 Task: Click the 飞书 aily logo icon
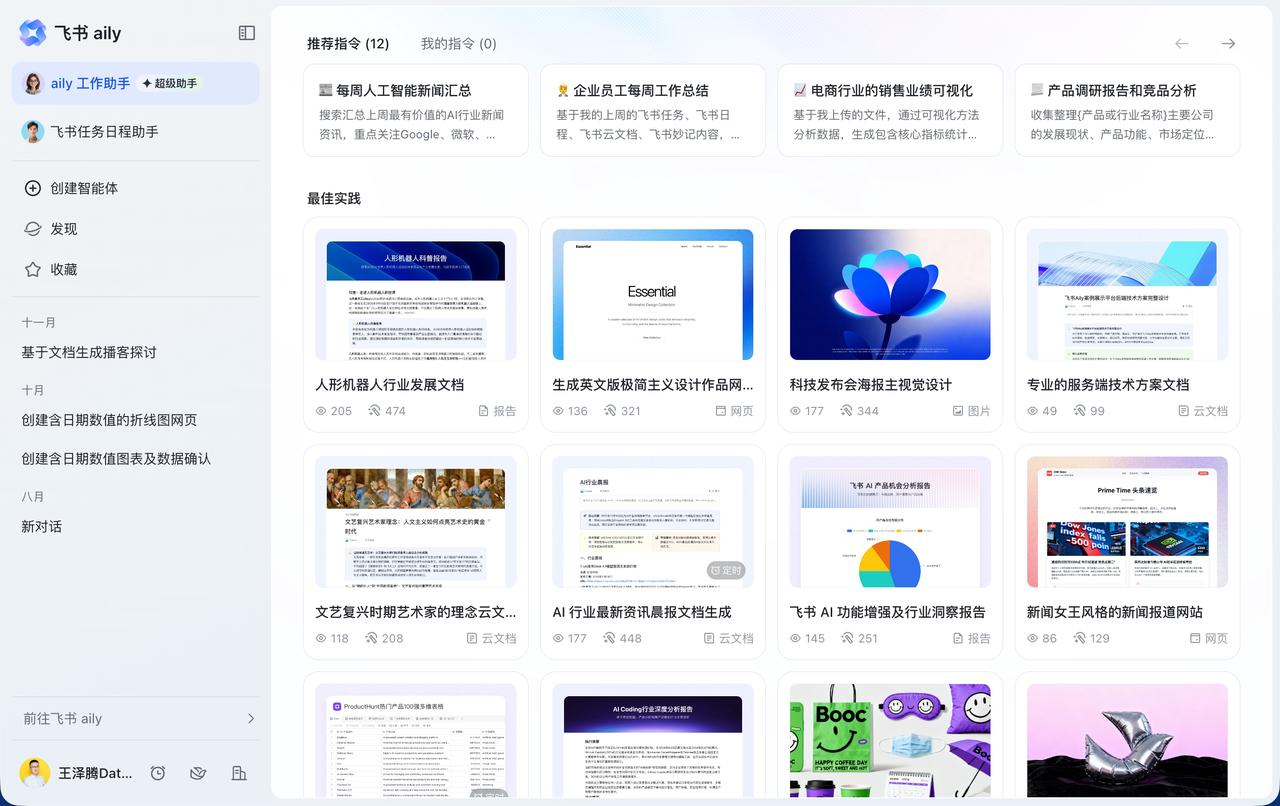tap(33, 33)
